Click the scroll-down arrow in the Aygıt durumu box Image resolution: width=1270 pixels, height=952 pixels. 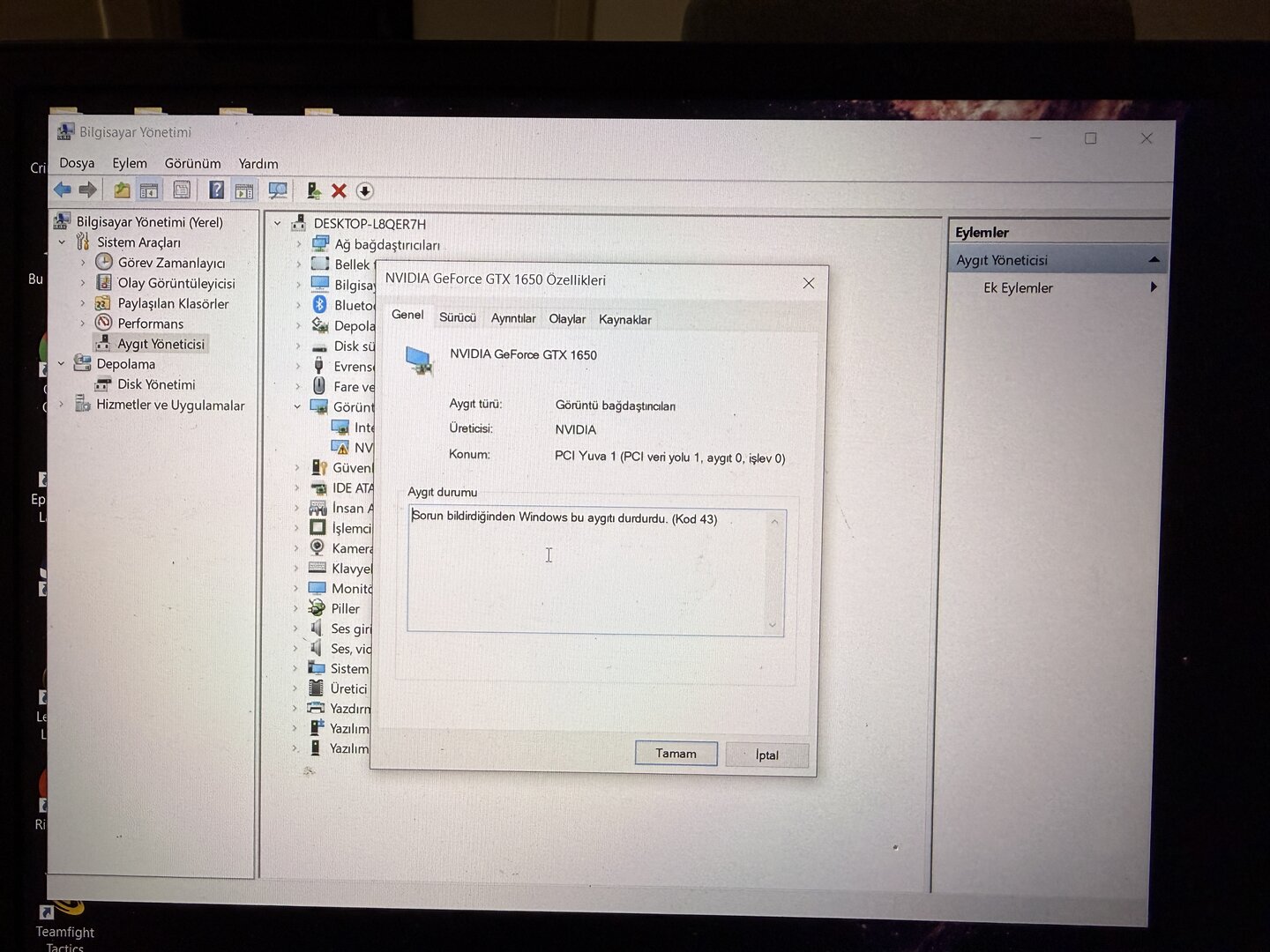point(773,625)
